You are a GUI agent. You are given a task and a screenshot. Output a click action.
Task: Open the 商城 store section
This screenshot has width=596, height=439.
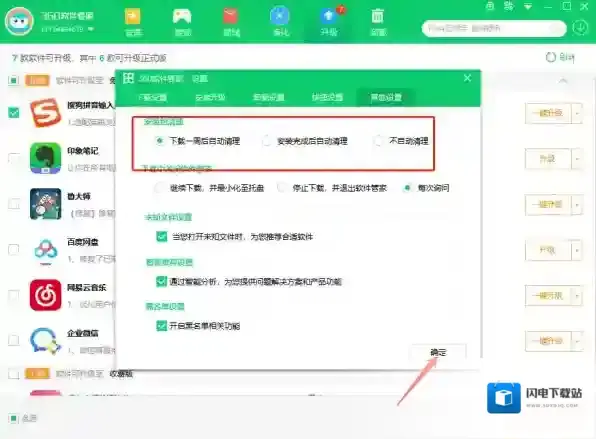pos(231,22)
